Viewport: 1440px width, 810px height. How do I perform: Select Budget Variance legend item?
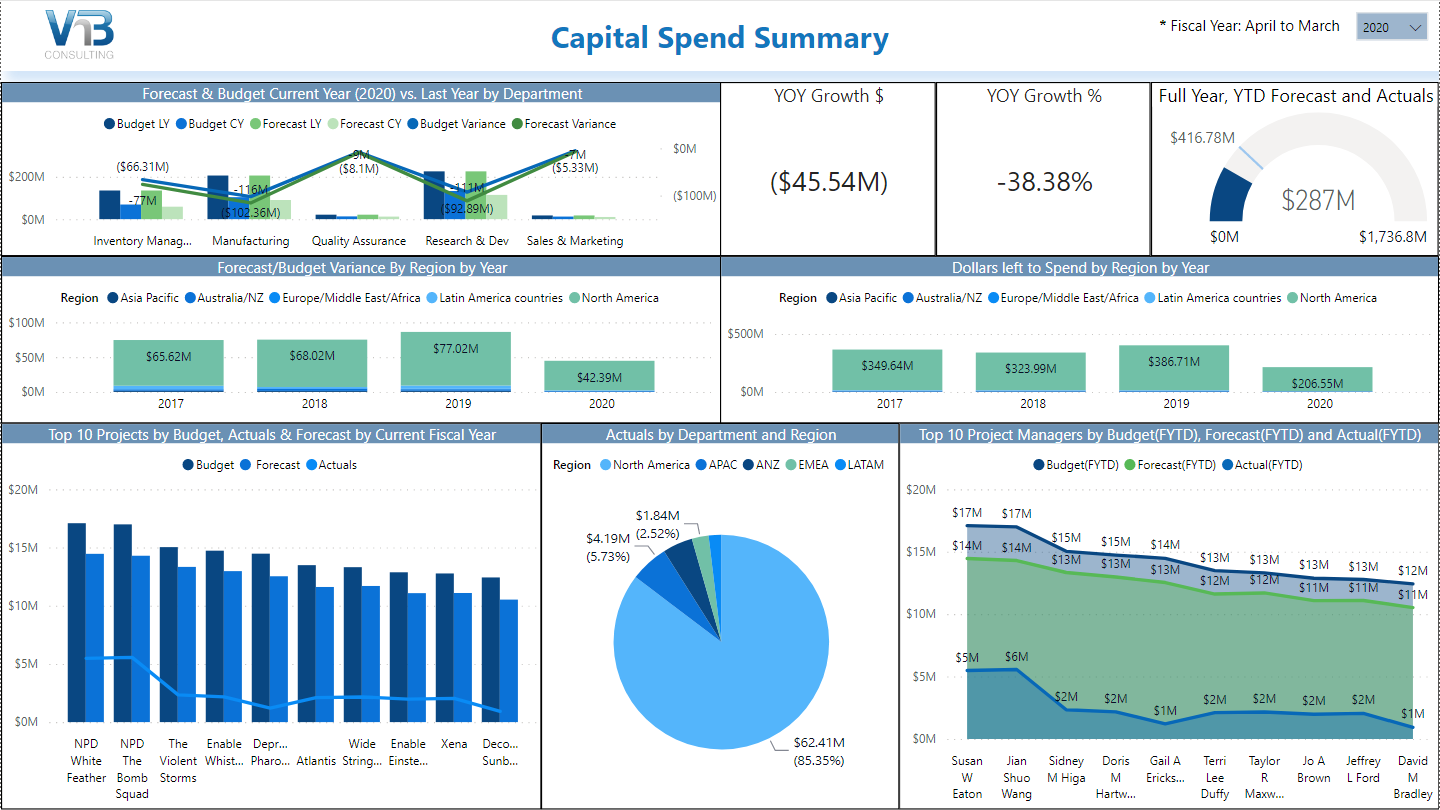456,124
